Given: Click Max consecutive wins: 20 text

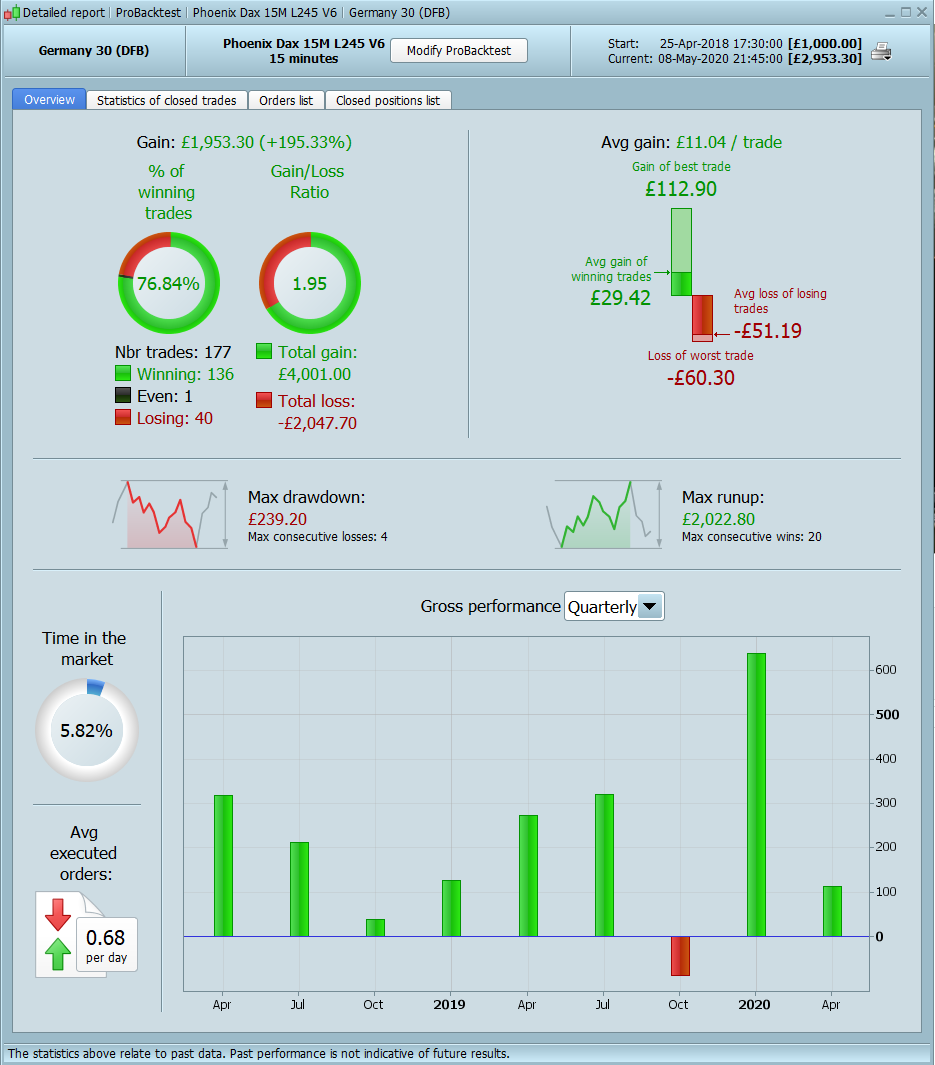Looking at the screenshot, I should tap(752, 537).
